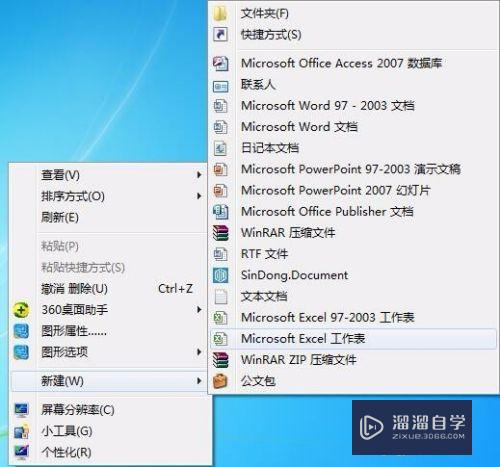Create a new Microsoft Excel 工作表
Viewport: 500px width, 467px height.
click(x=353, y=339)
